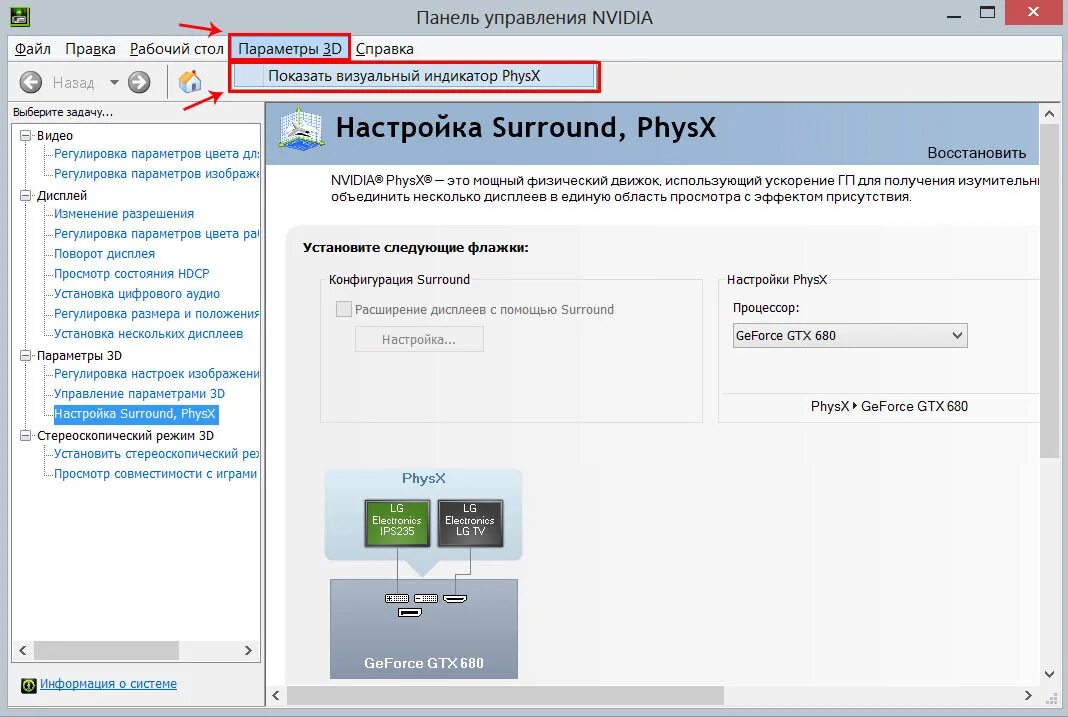The image size is (1068, 717).
Task: Open the Рабочий стол menu
Action: pos(176,49)
